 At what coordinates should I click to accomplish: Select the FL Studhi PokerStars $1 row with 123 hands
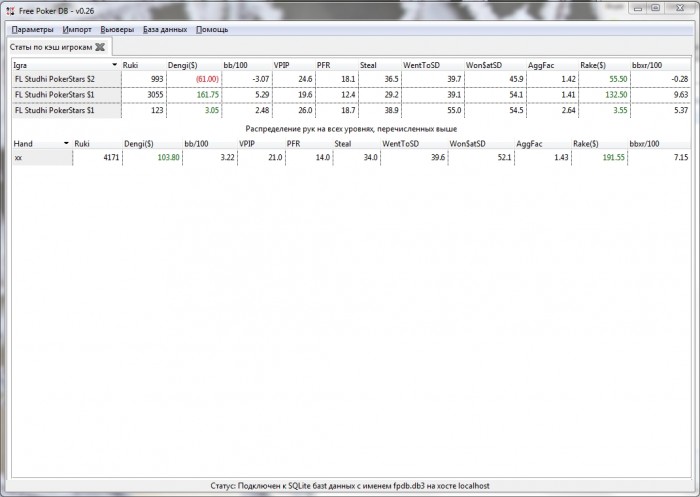pos(351,110)
